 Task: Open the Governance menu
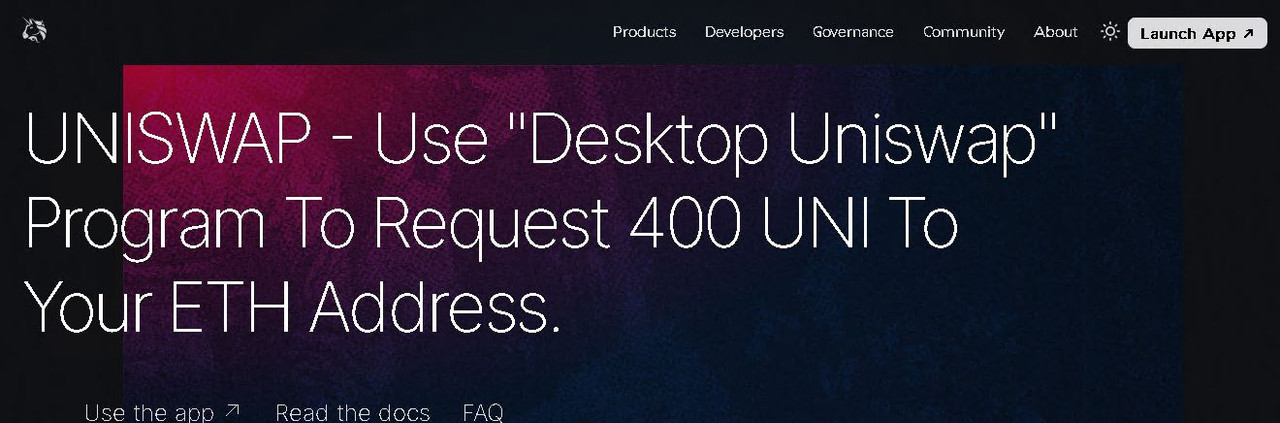pos(853,32)
